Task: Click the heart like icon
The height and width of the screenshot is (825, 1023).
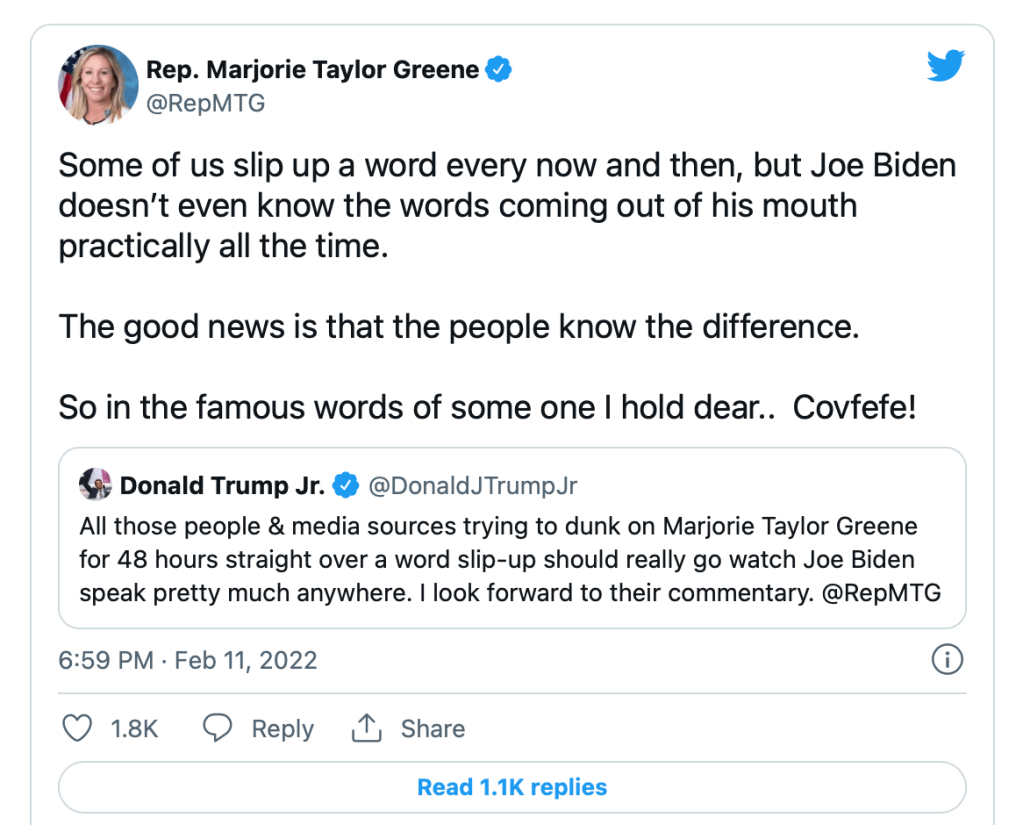Action: [x=77, y=729]
